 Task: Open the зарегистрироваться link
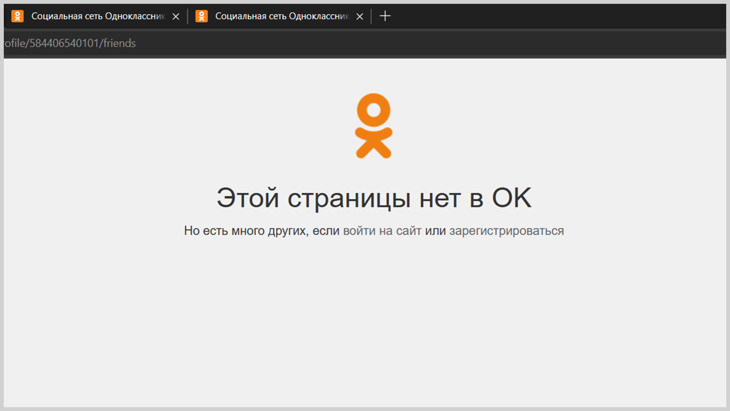506,231
